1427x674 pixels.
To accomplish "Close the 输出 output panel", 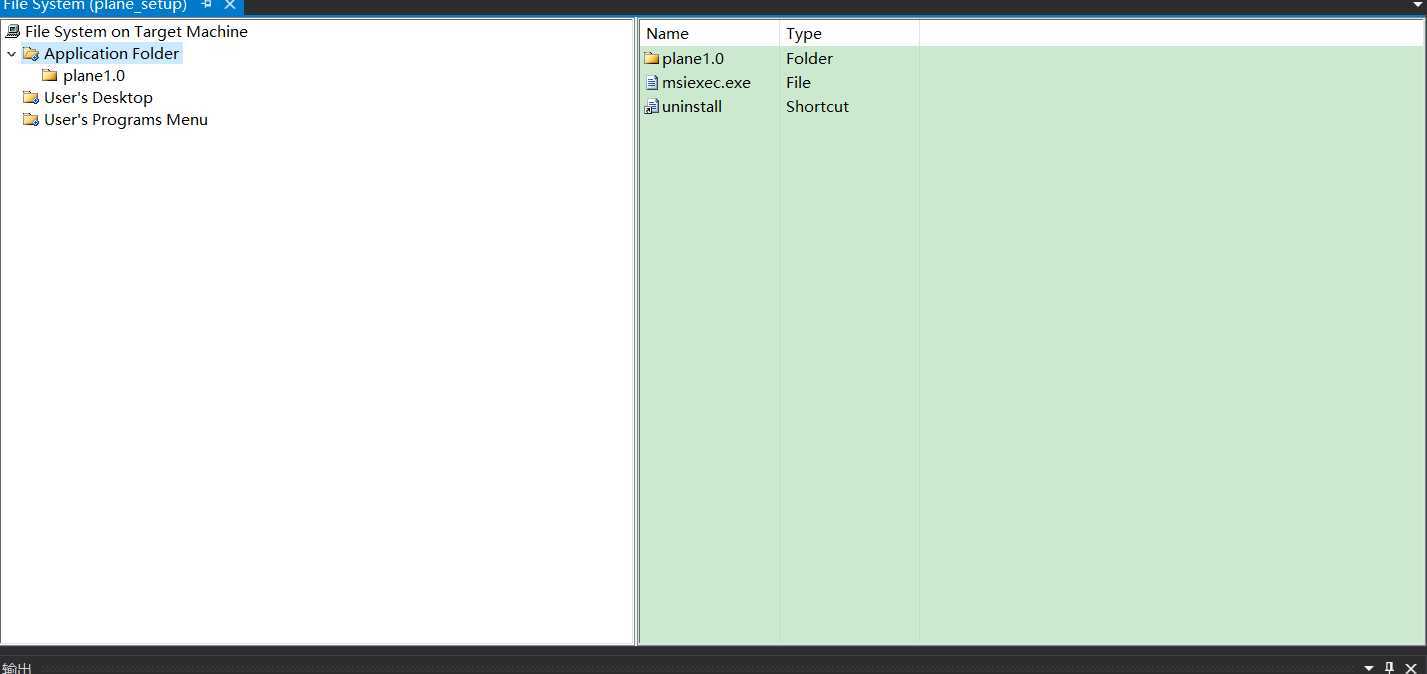I will click(x=1411, y=668).
